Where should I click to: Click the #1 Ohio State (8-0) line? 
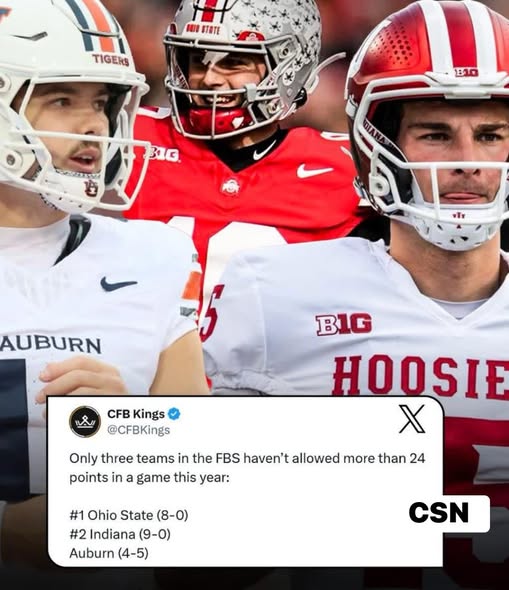129,515
